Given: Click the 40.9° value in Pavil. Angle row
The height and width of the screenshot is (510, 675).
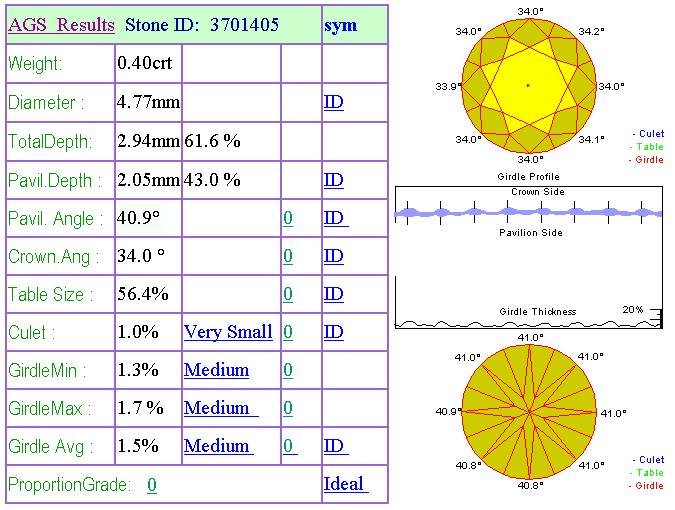Looking at the screenshot, I should pyautogui.click(x=138, y=218).
